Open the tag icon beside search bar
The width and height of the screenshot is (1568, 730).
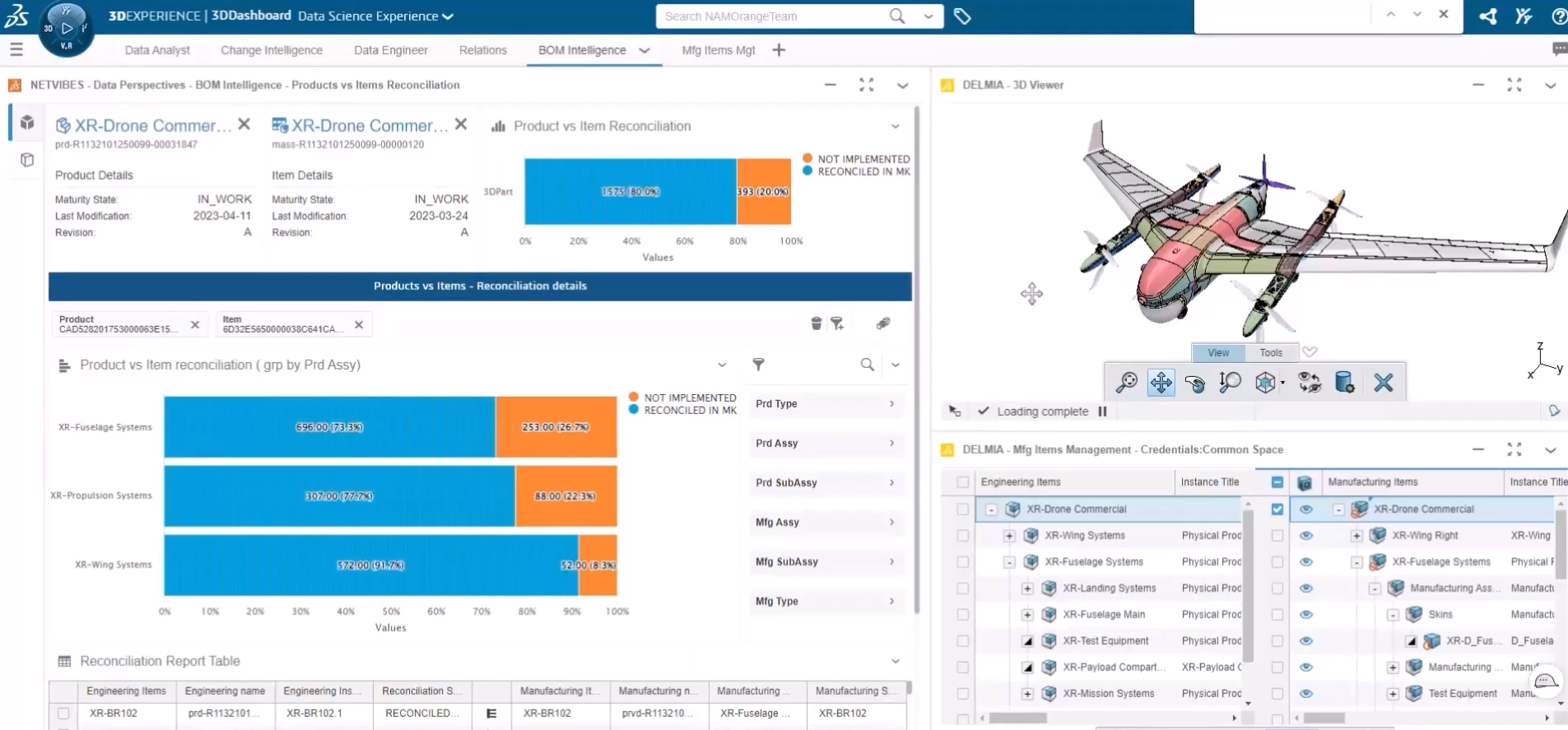tap(961, 16)
